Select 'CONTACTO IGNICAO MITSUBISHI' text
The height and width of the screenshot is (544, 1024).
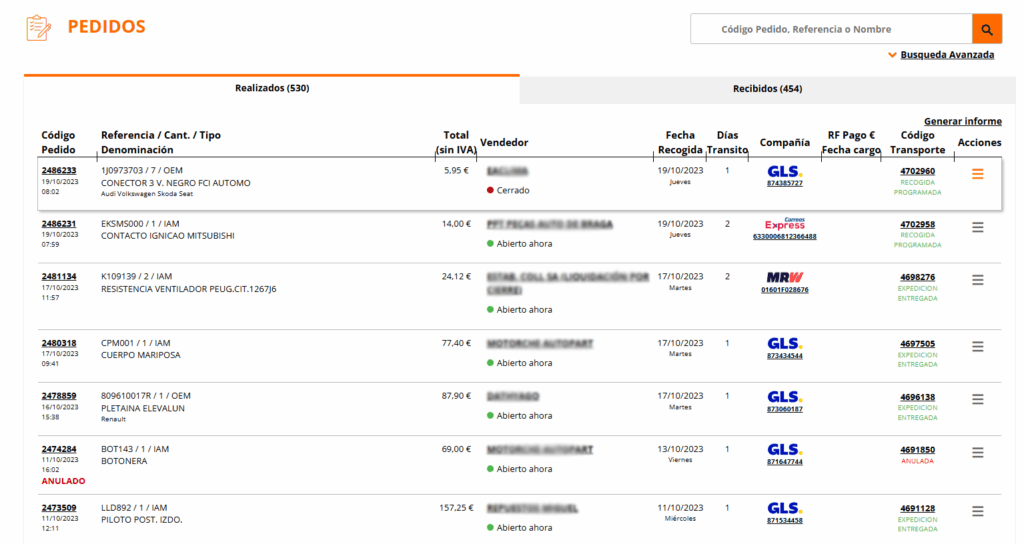[167, 236]
